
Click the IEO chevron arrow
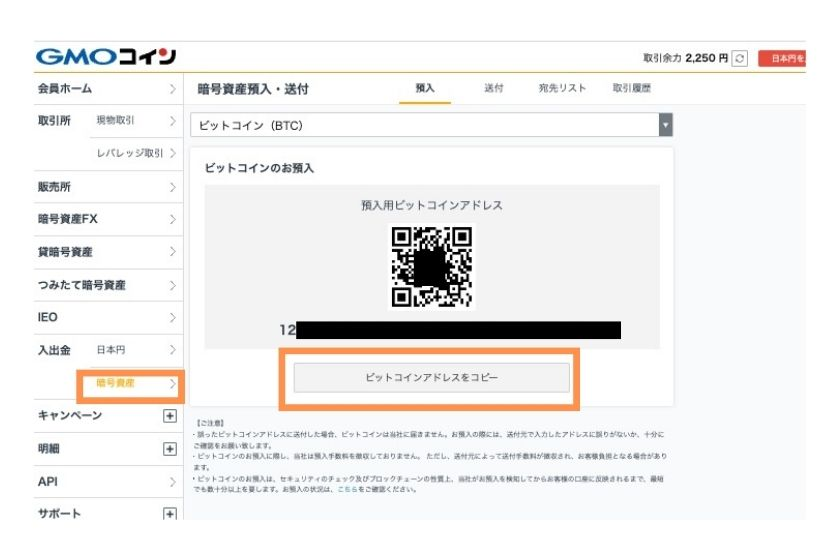172,318
